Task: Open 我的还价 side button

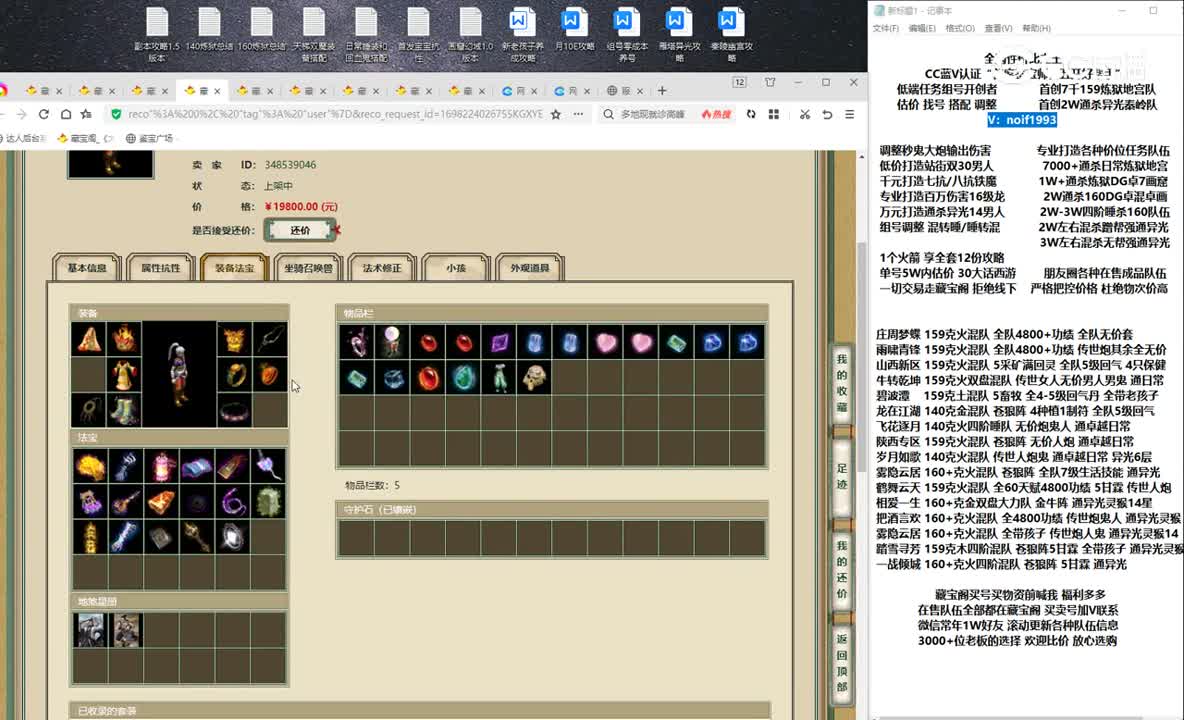Action: click(842, 570)
